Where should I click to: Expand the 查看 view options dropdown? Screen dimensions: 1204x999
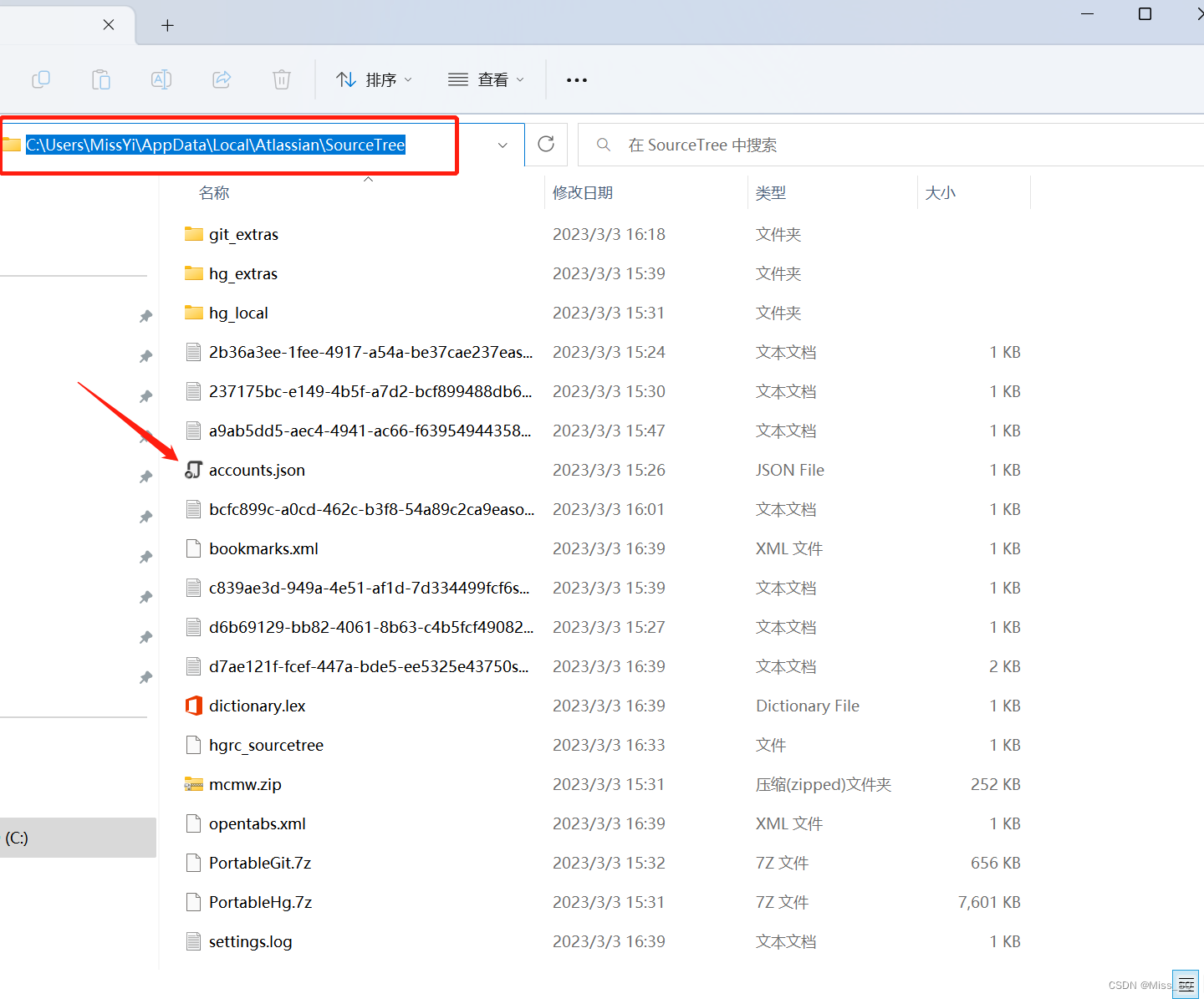[x=486, y=79]
